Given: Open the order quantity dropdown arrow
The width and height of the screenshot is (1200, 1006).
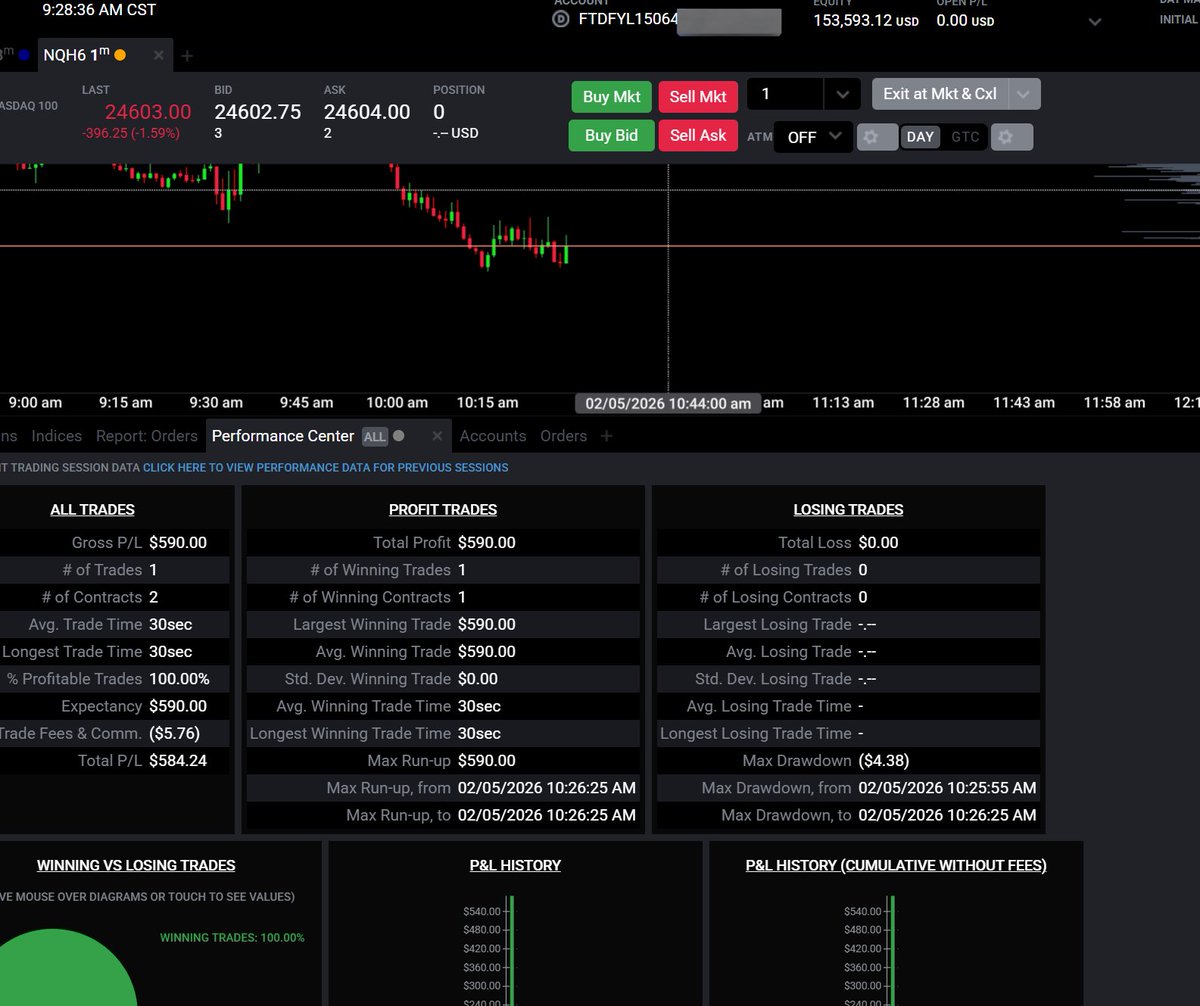Looking at the screenshot, I should point(842,95).
